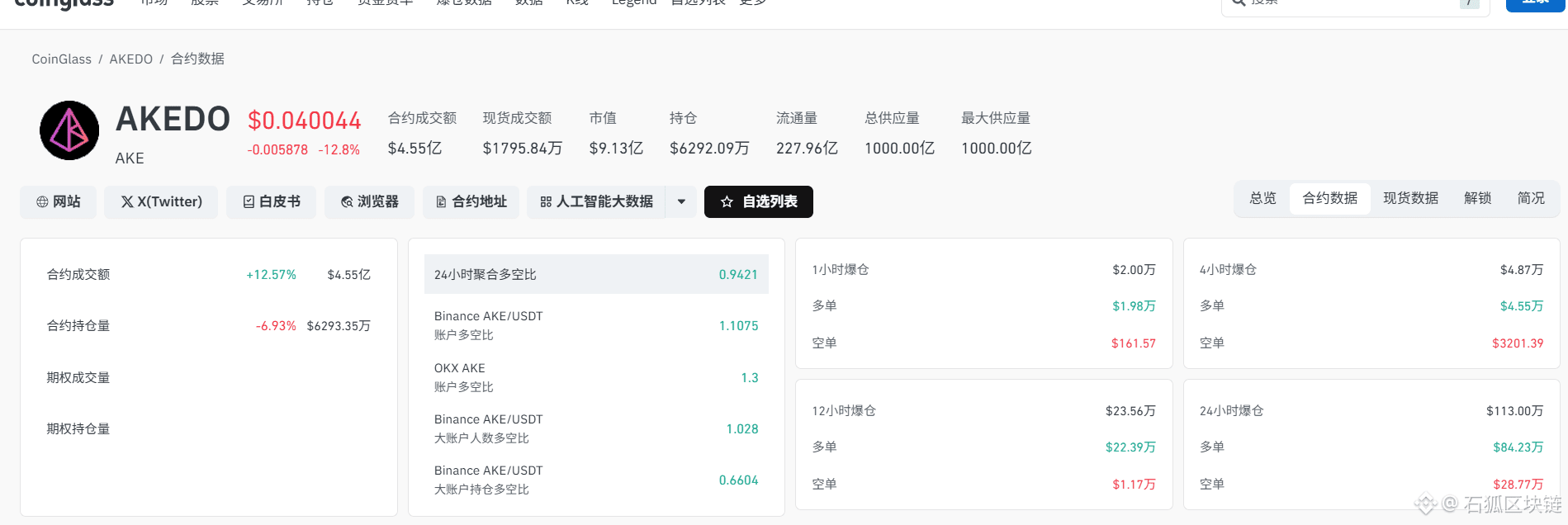Click the AKEDO breadcrumb link
The height and width of the screenshot is (525, 1568).
tap(131, 59)
